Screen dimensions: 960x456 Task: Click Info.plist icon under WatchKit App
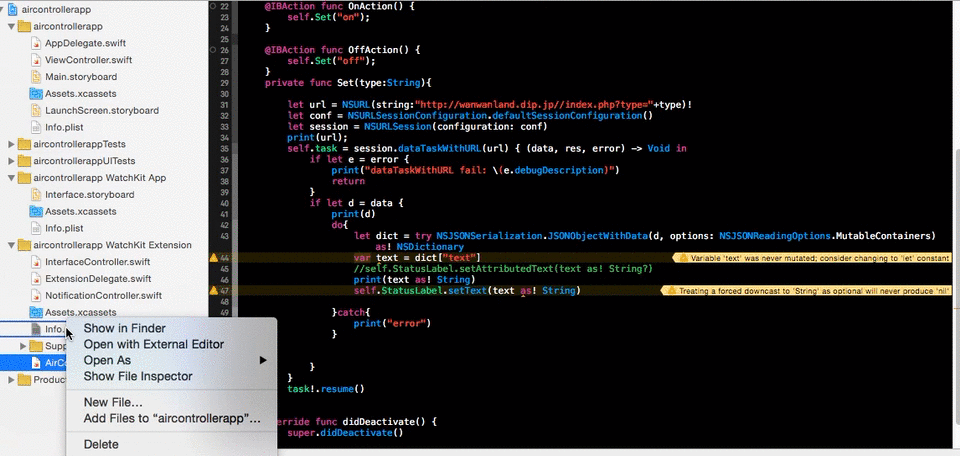[x=37, y=228]
